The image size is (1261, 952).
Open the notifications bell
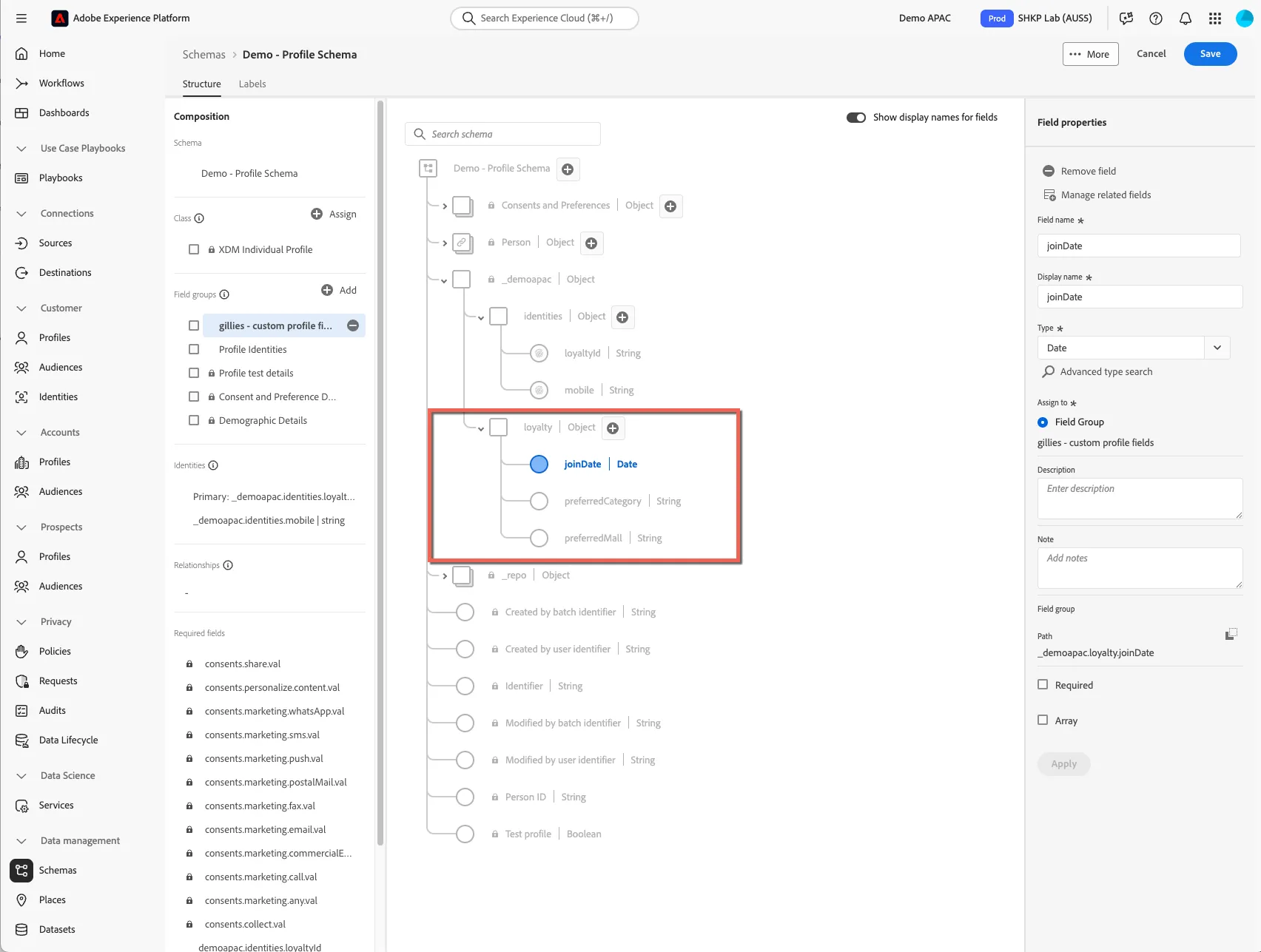click(x=1186, y=18)
